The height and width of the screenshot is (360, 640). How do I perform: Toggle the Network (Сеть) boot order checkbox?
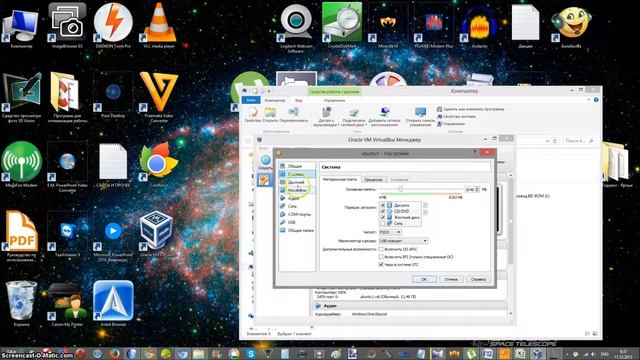tap(382, 223)
